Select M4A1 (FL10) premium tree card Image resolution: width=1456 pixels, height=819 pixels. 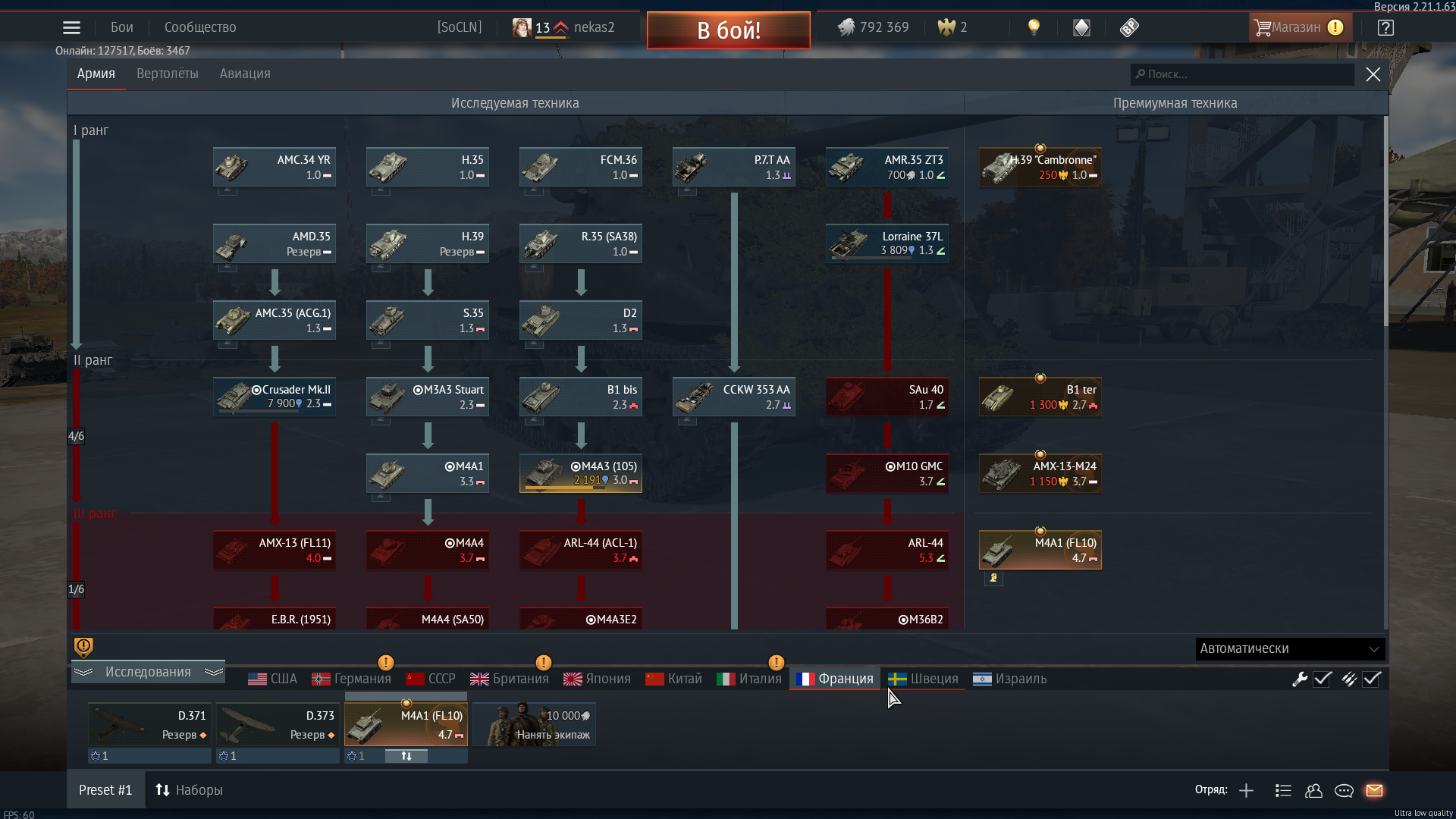(1040, 550)
